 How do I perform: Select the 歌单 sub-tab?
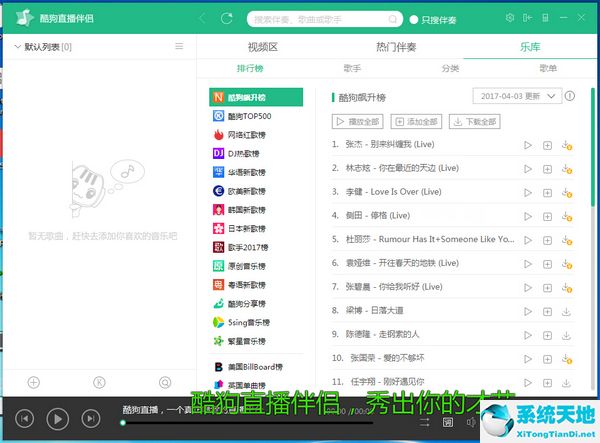tap(548, 68)
